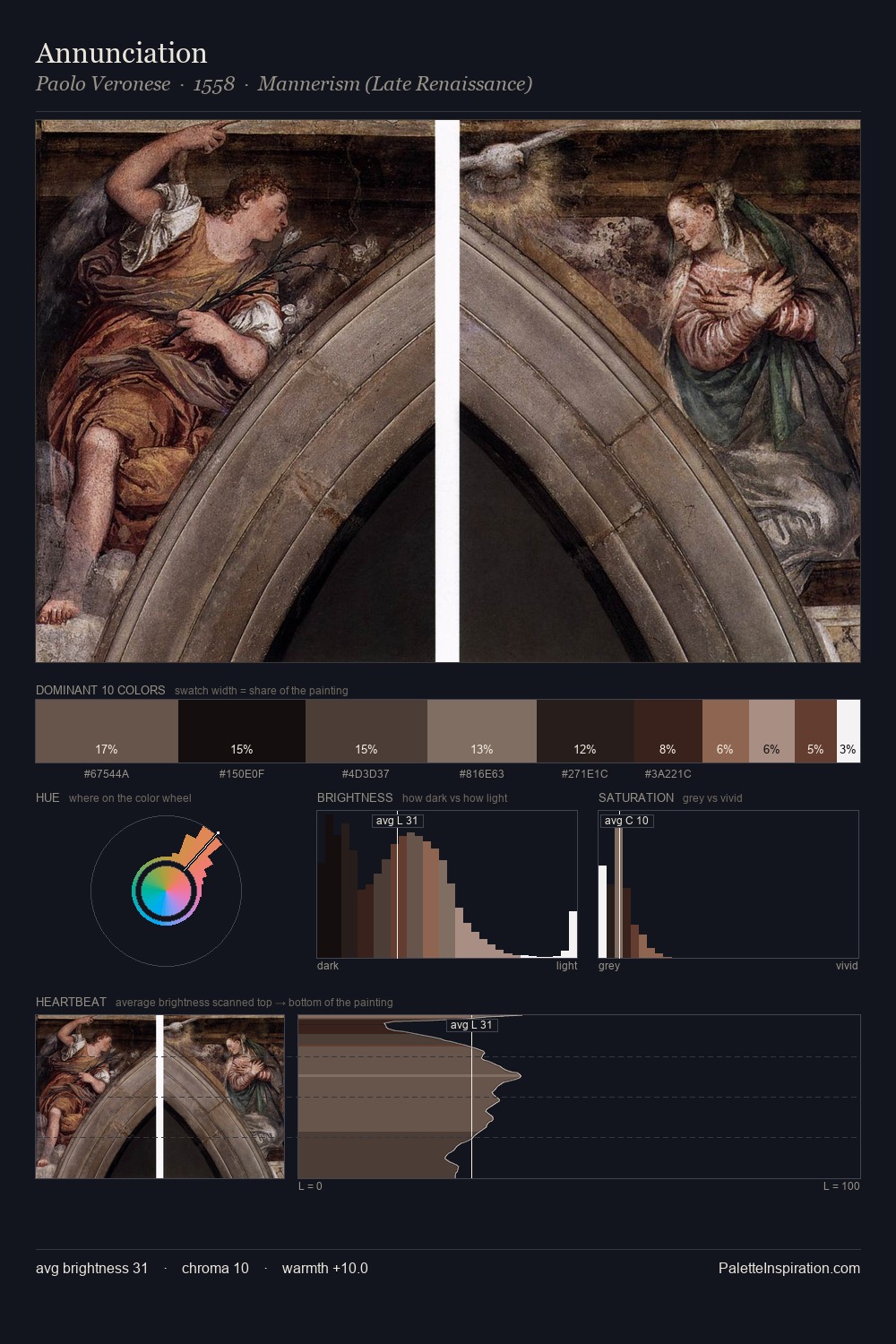Click the BRIGHTNESS section heading
Viewport: 896px width, 1344px height.
click(x=355, y=797)
